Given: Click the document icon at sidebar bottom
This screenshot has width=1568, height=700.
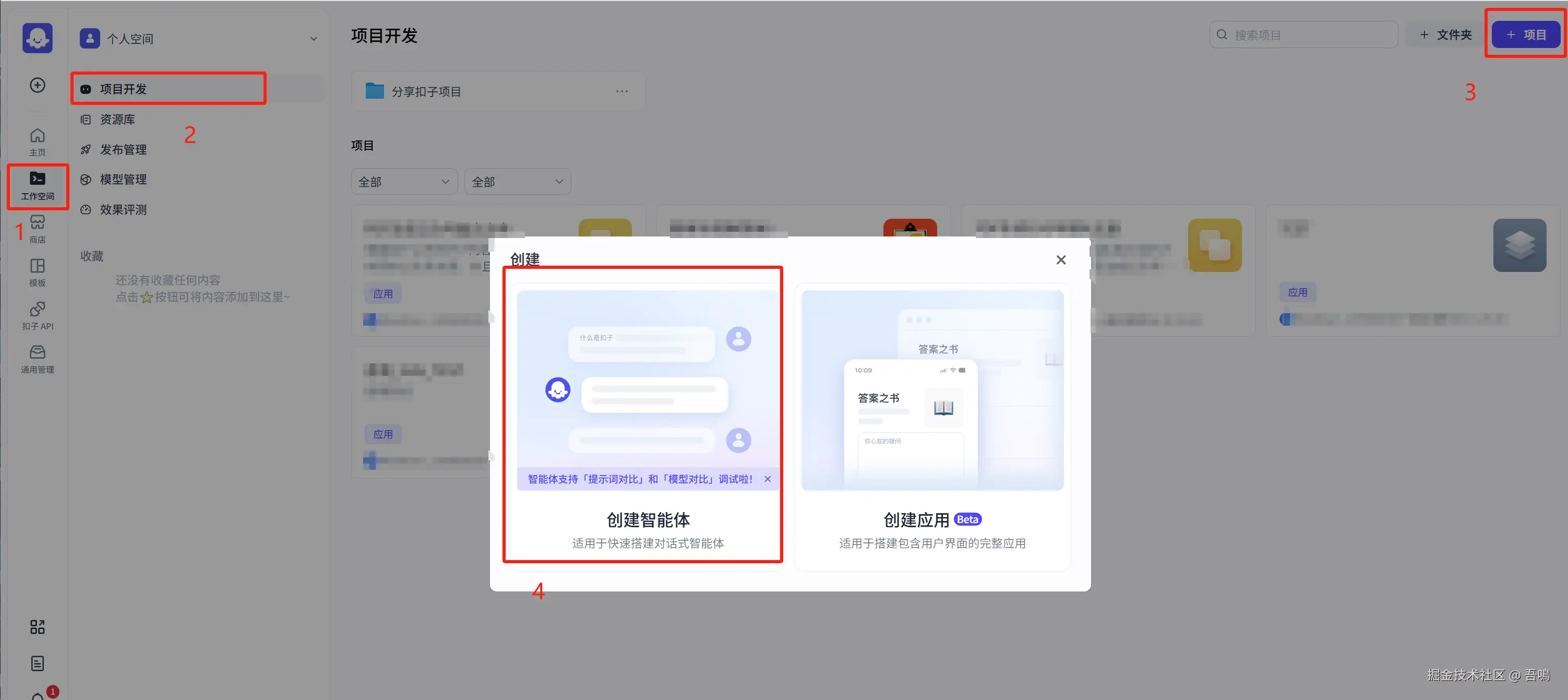Looking at the screenshot, I should pyautogui.click(x=37, y=663).
